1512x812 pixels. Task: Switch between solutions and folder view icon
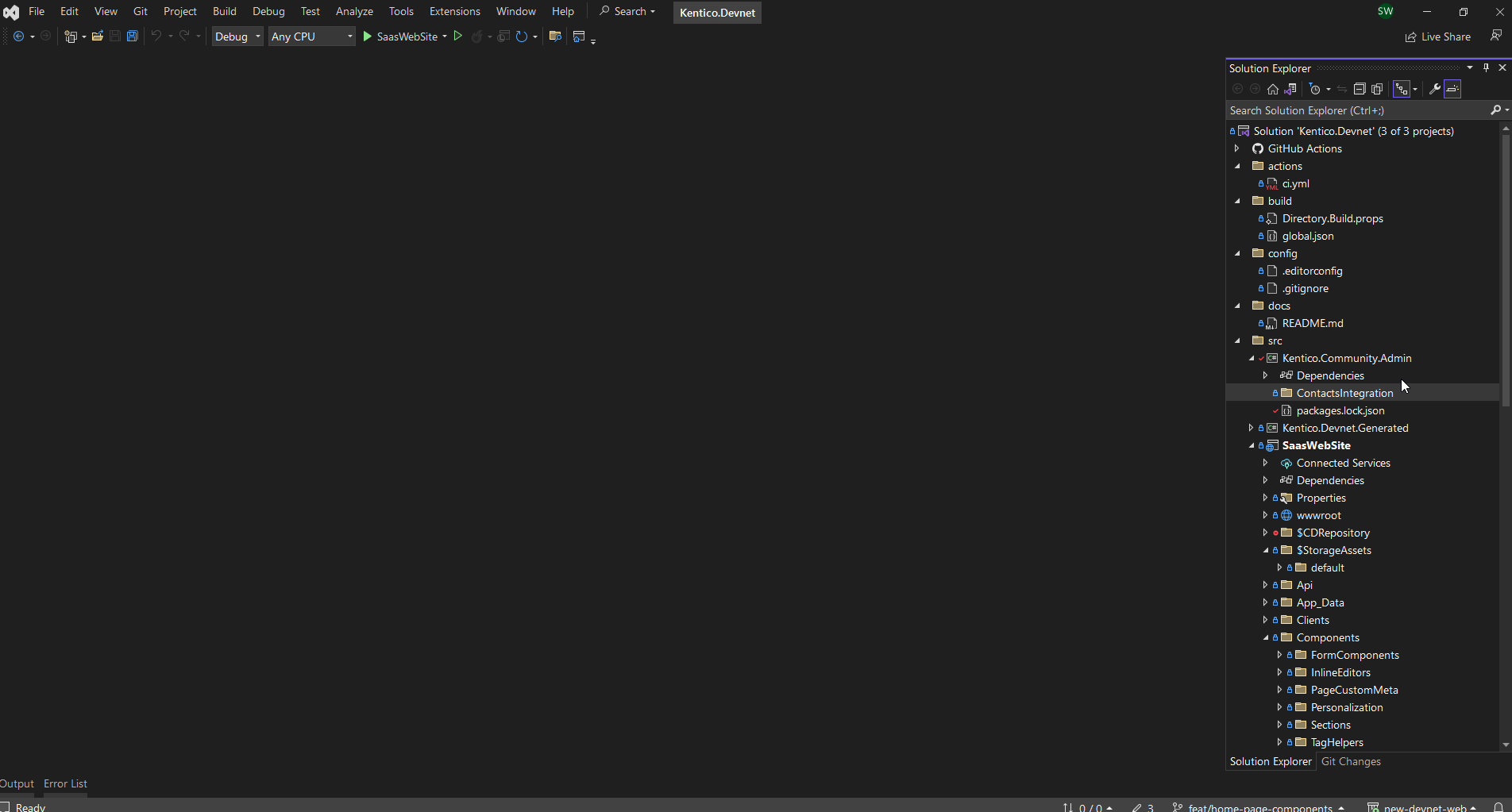pos(1290,89)
